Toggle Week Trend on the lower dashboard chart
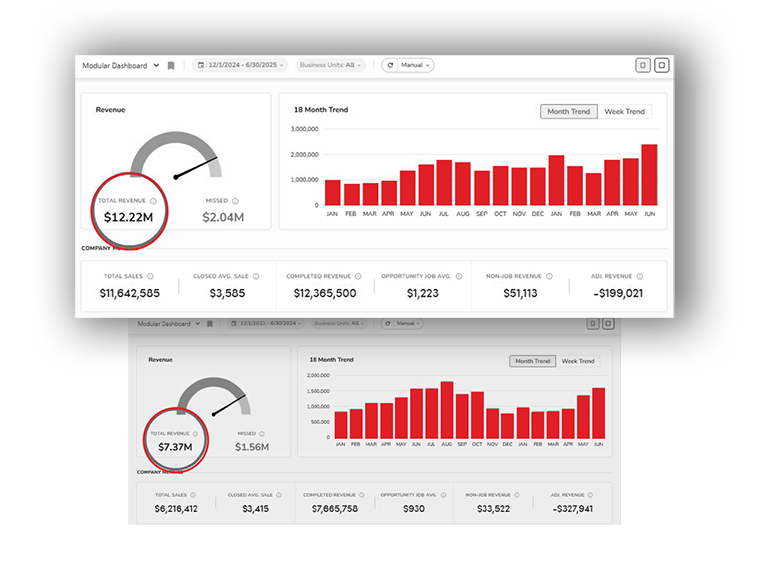 (x=578, y=361)
